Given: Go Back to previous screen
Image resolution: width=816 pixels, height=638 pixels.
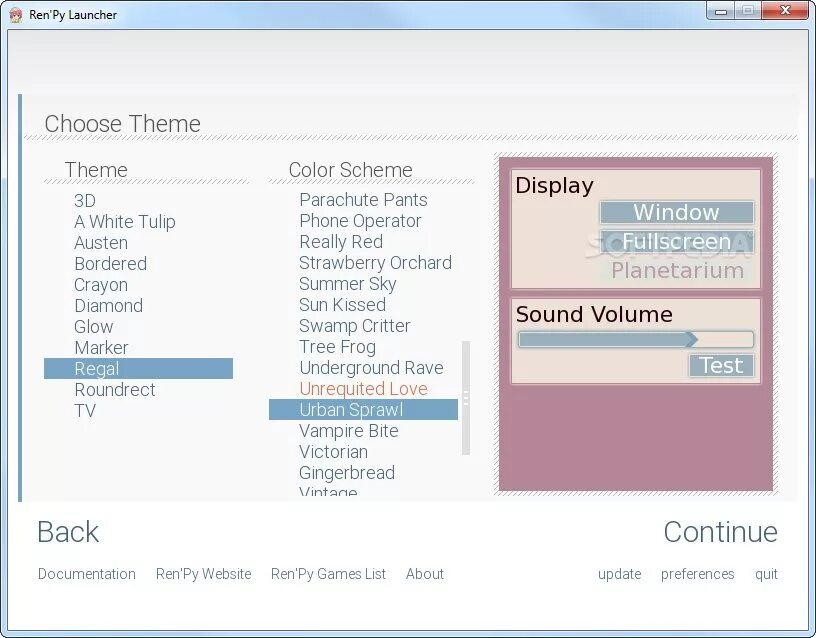Looking at the screenshot, I should coord(68,532).
